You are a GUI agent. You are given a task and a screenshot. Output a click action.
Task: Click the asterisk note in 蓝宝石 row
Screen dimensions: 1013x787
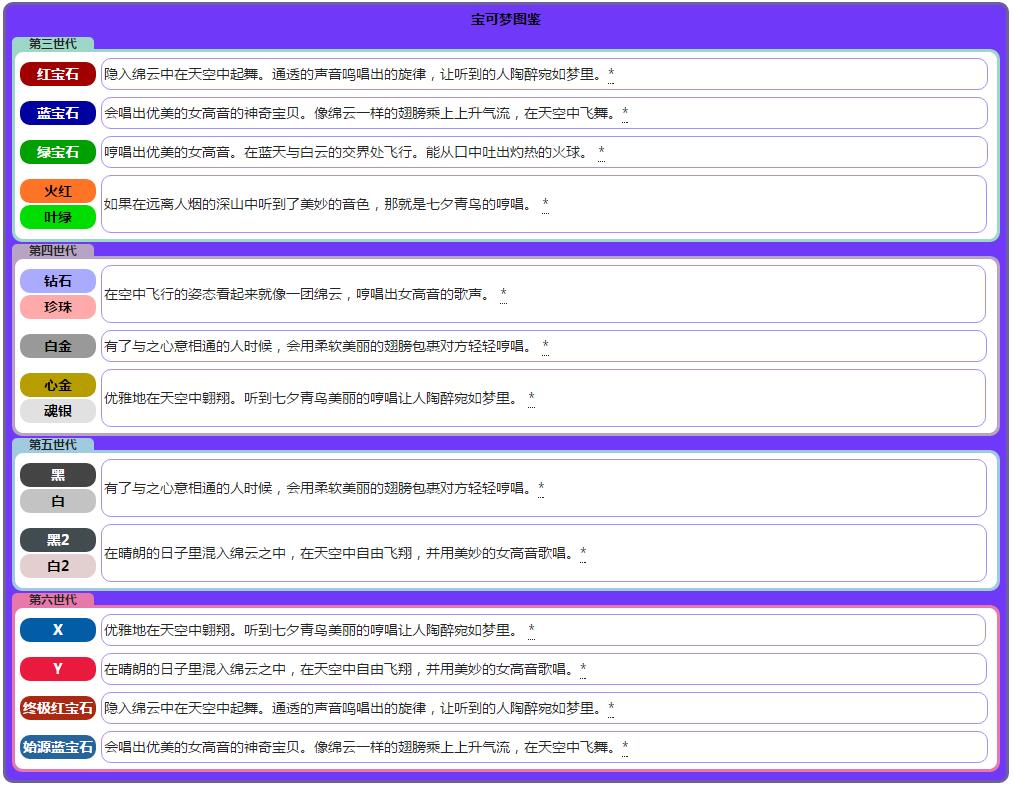point(625,113)
